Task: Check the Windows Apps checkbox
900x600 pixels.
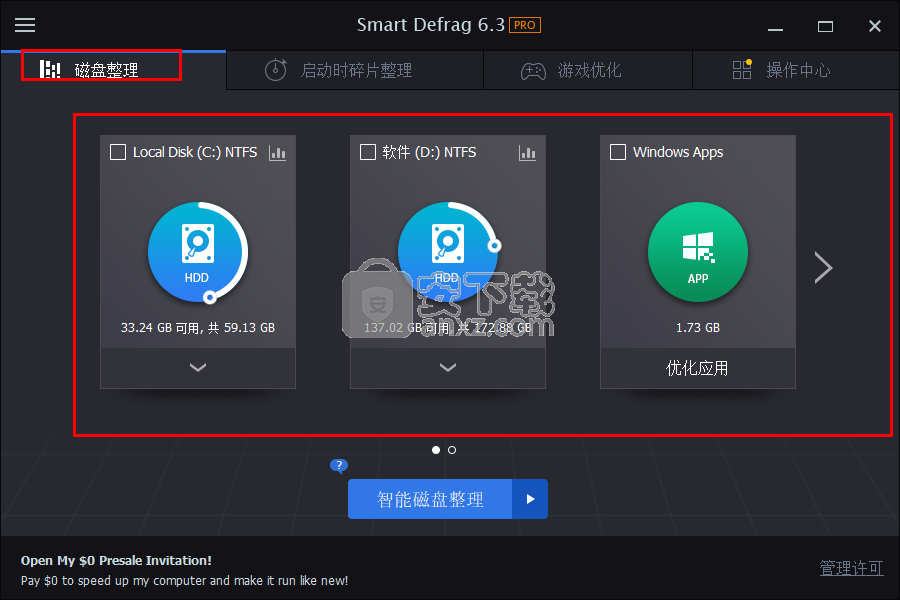Action: coord(618,152)
